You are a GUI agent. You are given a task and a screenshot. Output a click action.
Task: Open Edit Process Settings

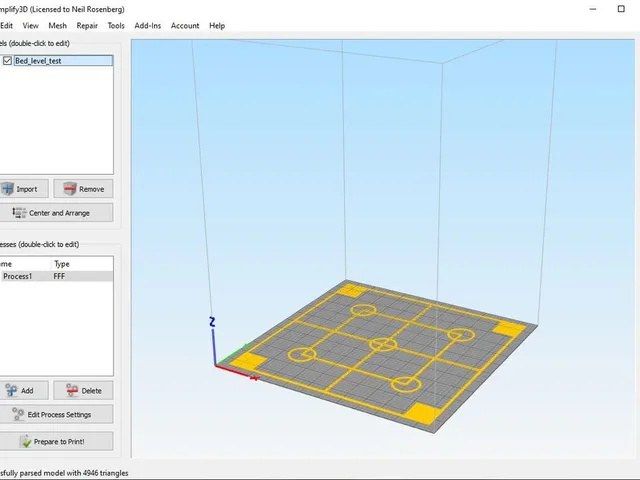(x=56, y=414)
